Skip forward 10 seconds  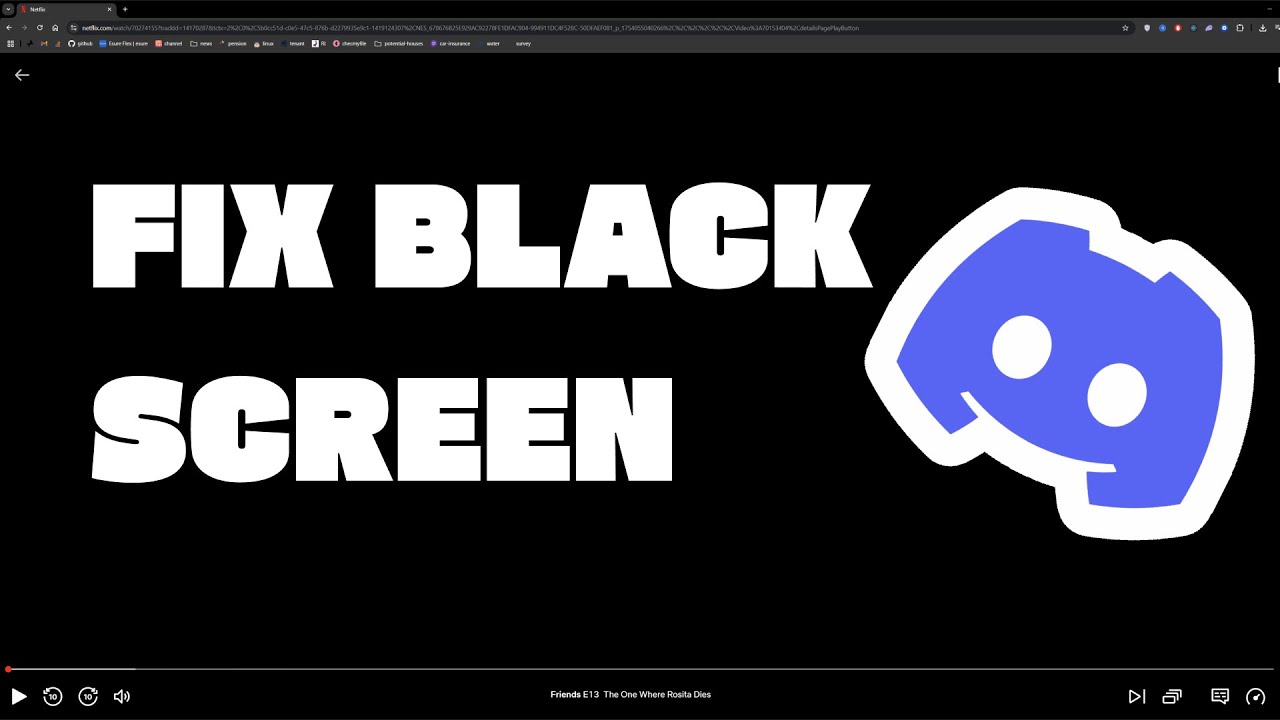pos(88,696)
